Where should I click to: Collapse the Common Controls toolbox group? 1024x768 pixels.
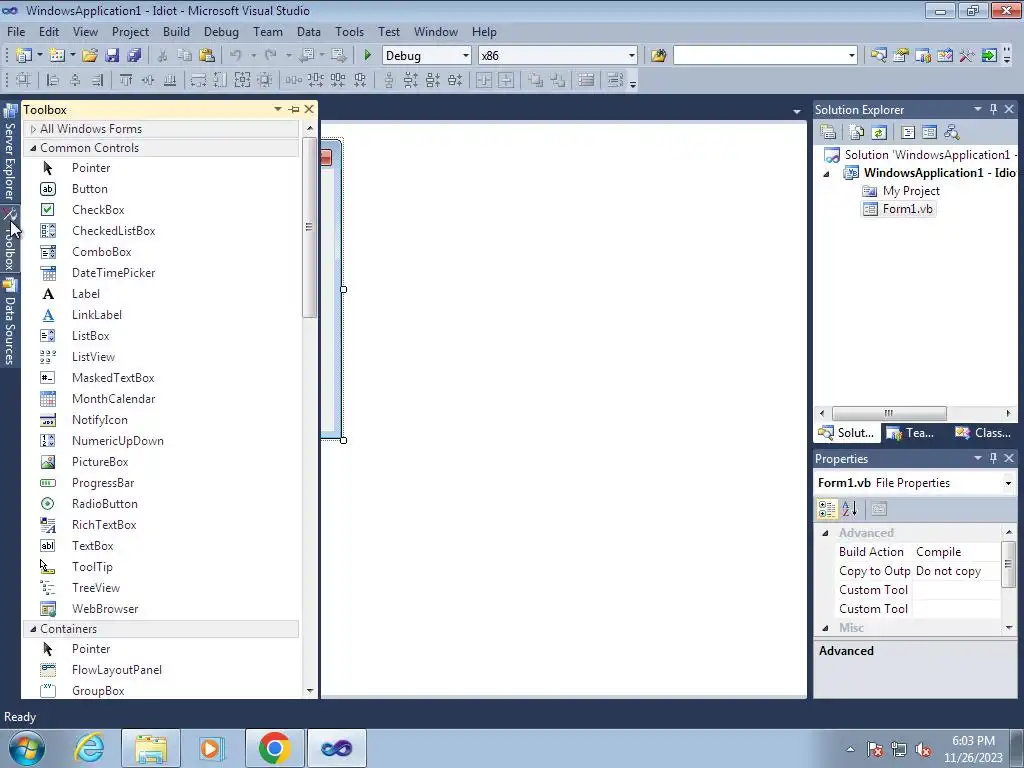click(x=33, y=148)
